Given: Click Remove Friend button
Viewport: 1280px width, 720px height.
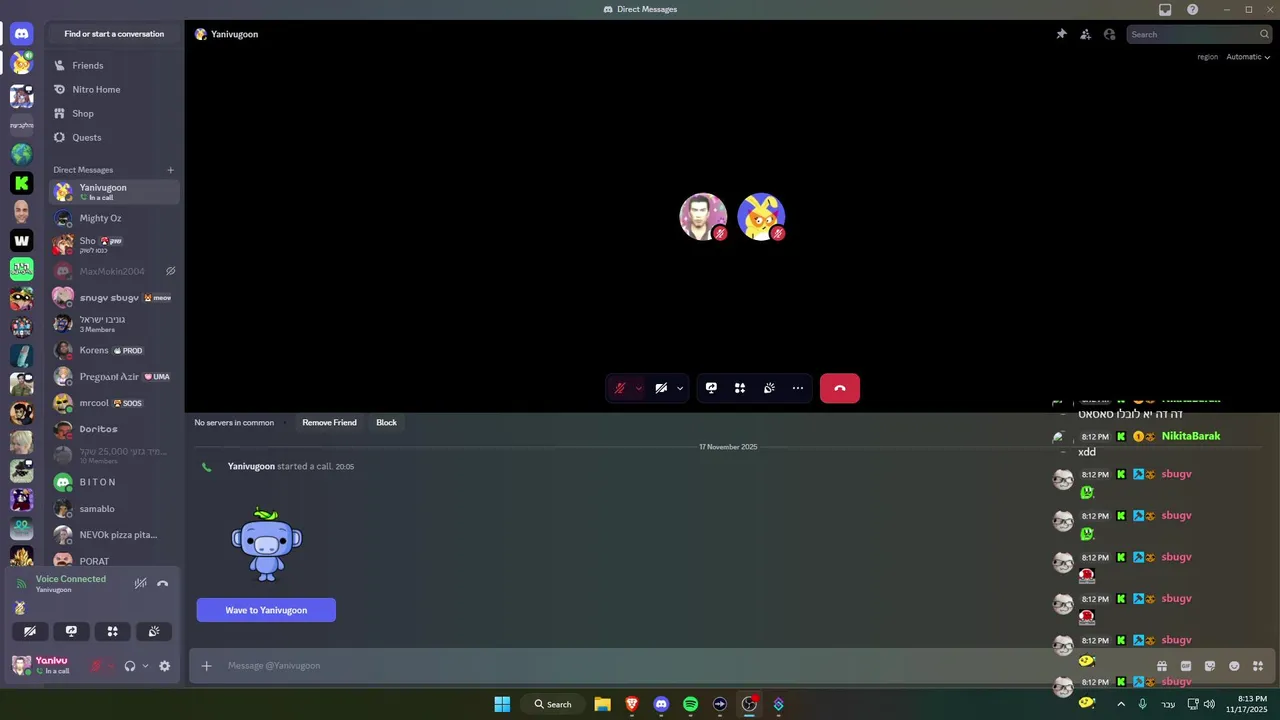Looking at the screenshot, I should pyautogui.click(x=329, y=422).
